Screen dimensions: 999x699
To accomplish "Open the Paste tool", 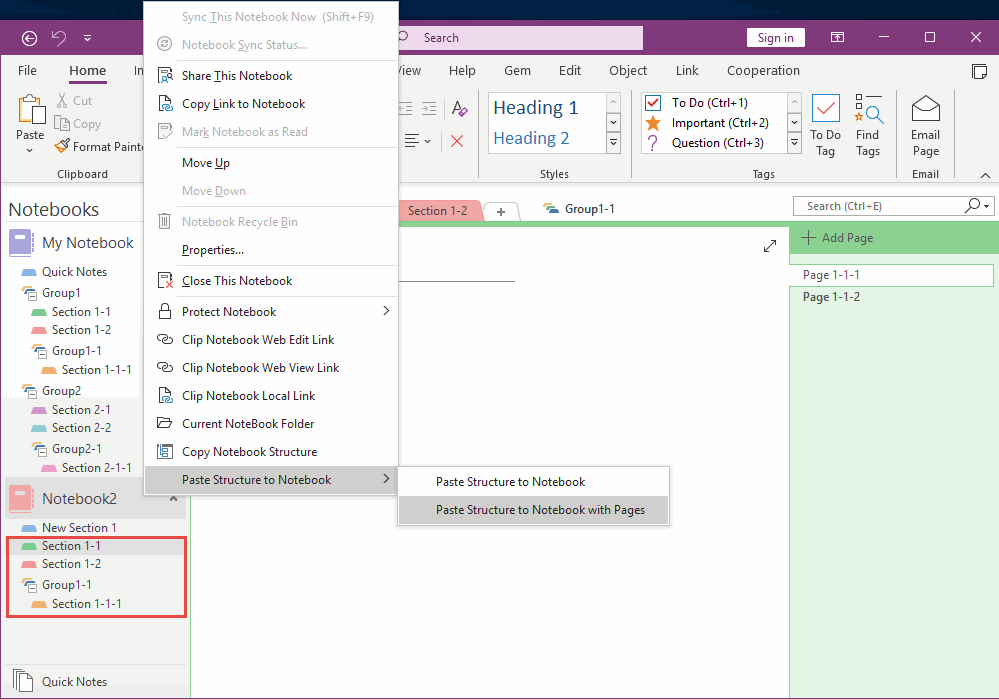I will pos(29,118).
